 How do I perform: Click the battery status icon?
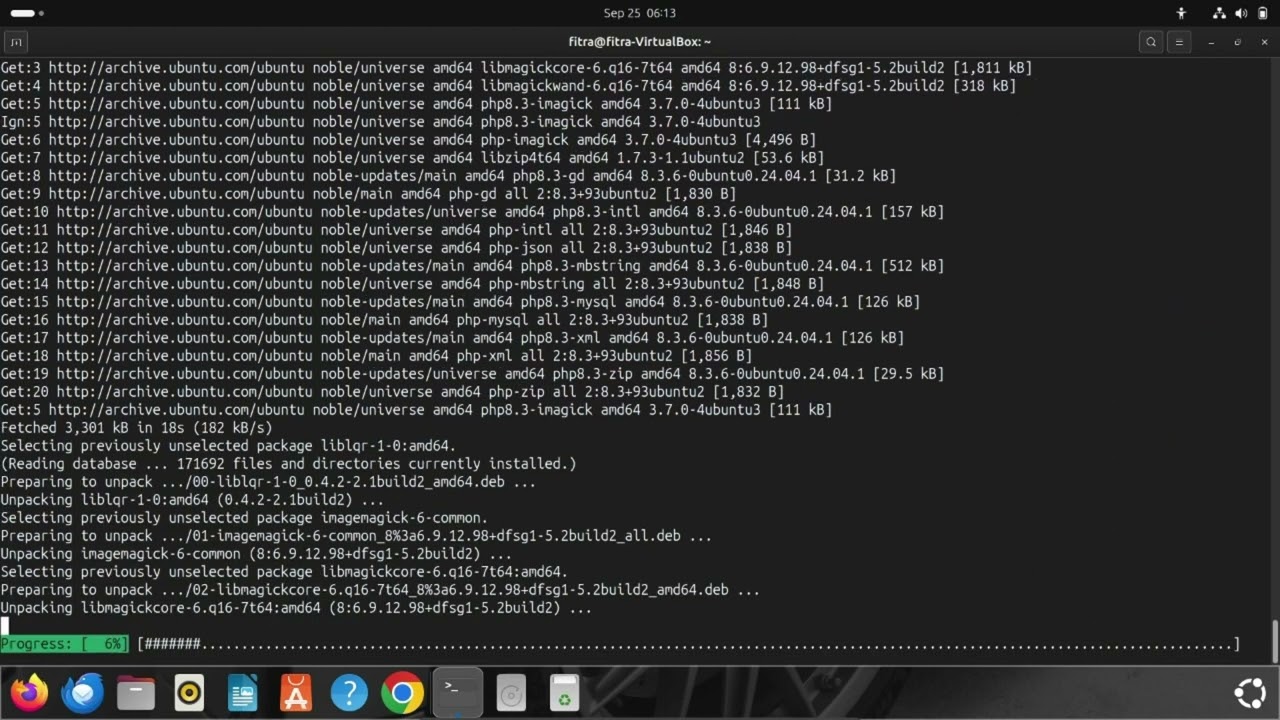click(x=1262, y=13)
